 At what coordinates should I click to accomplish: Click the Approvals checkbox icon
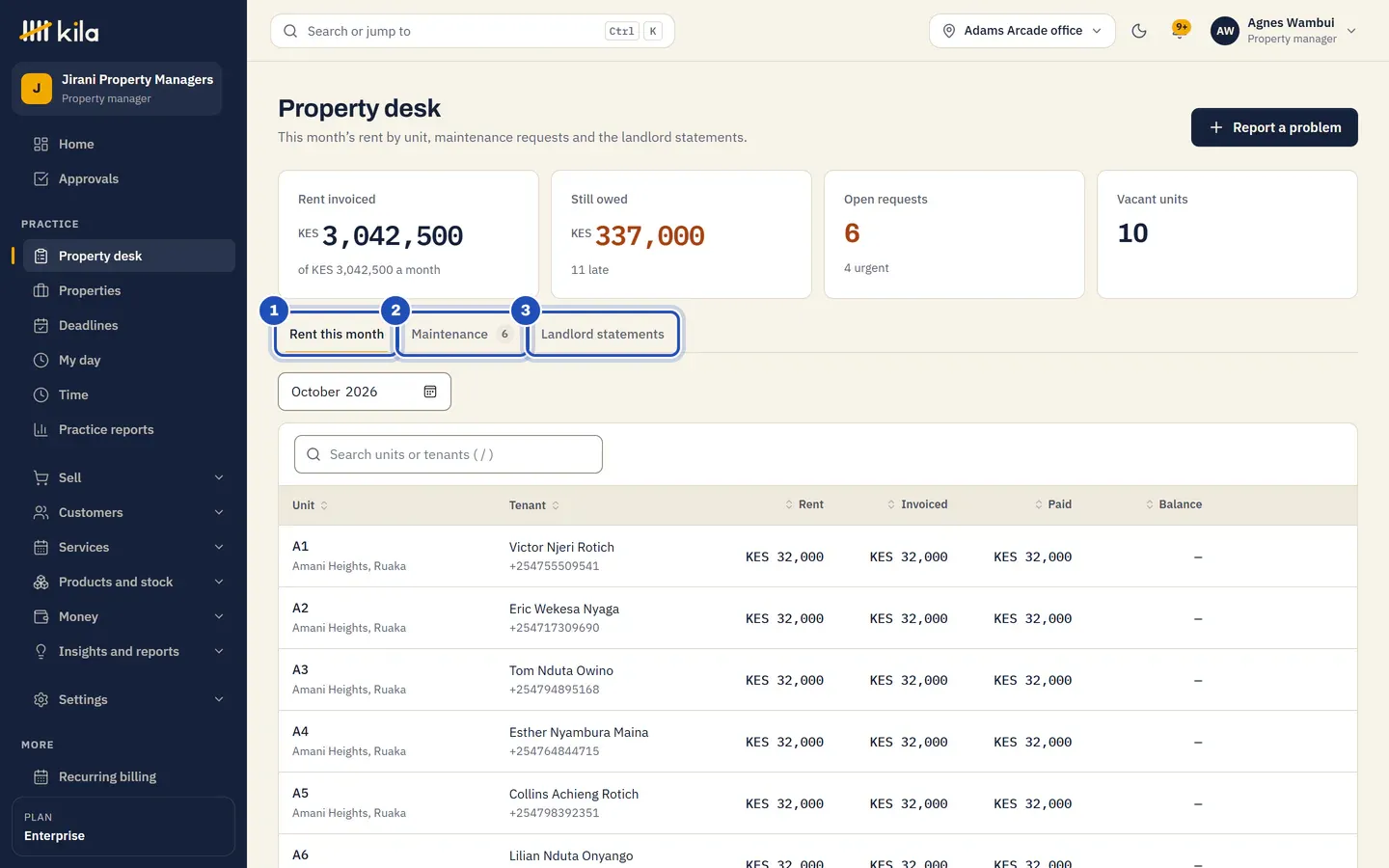point(41,178)
